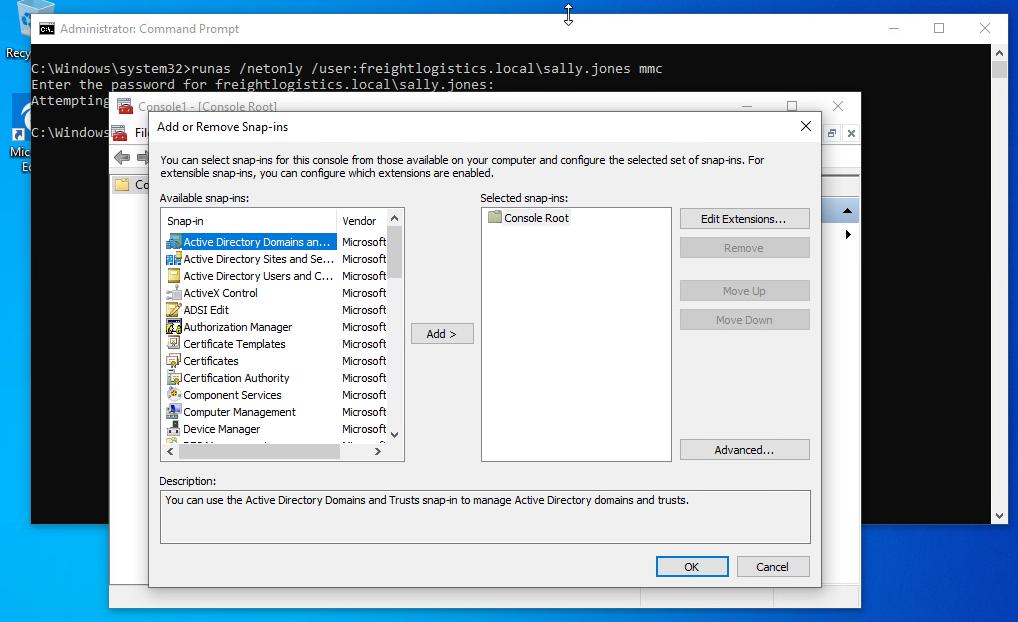Select Active Directory Domains and Trusts snap-in icon
1018x622 pixels.
point(174,242)
